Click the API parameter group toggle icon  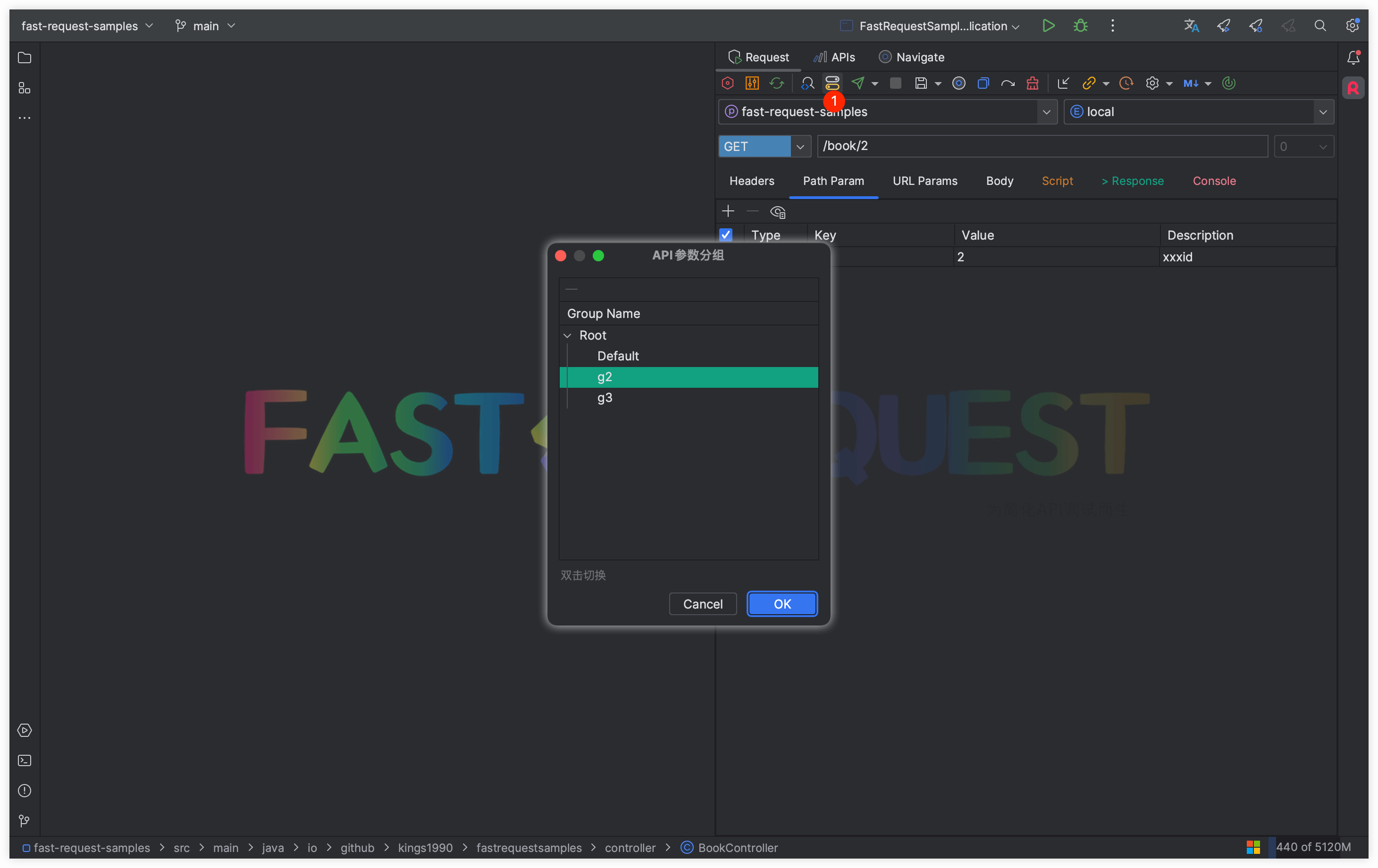(x=832, y=83)
